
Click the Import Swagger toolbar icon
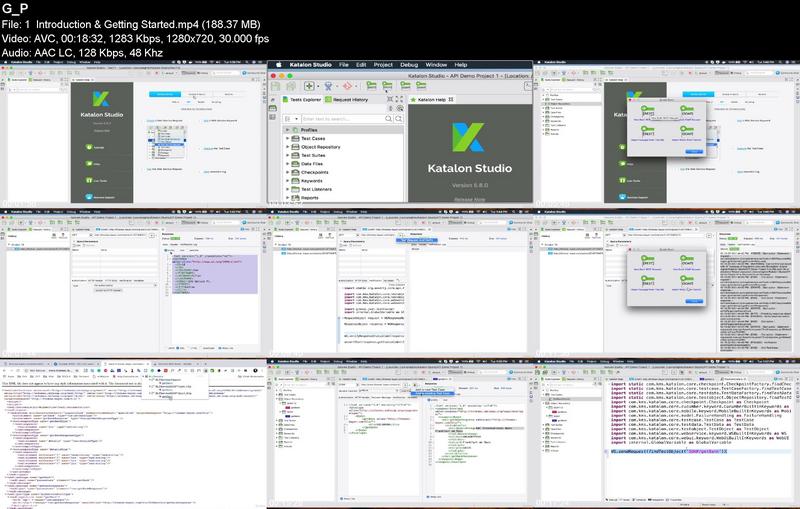tap(405, 85)
